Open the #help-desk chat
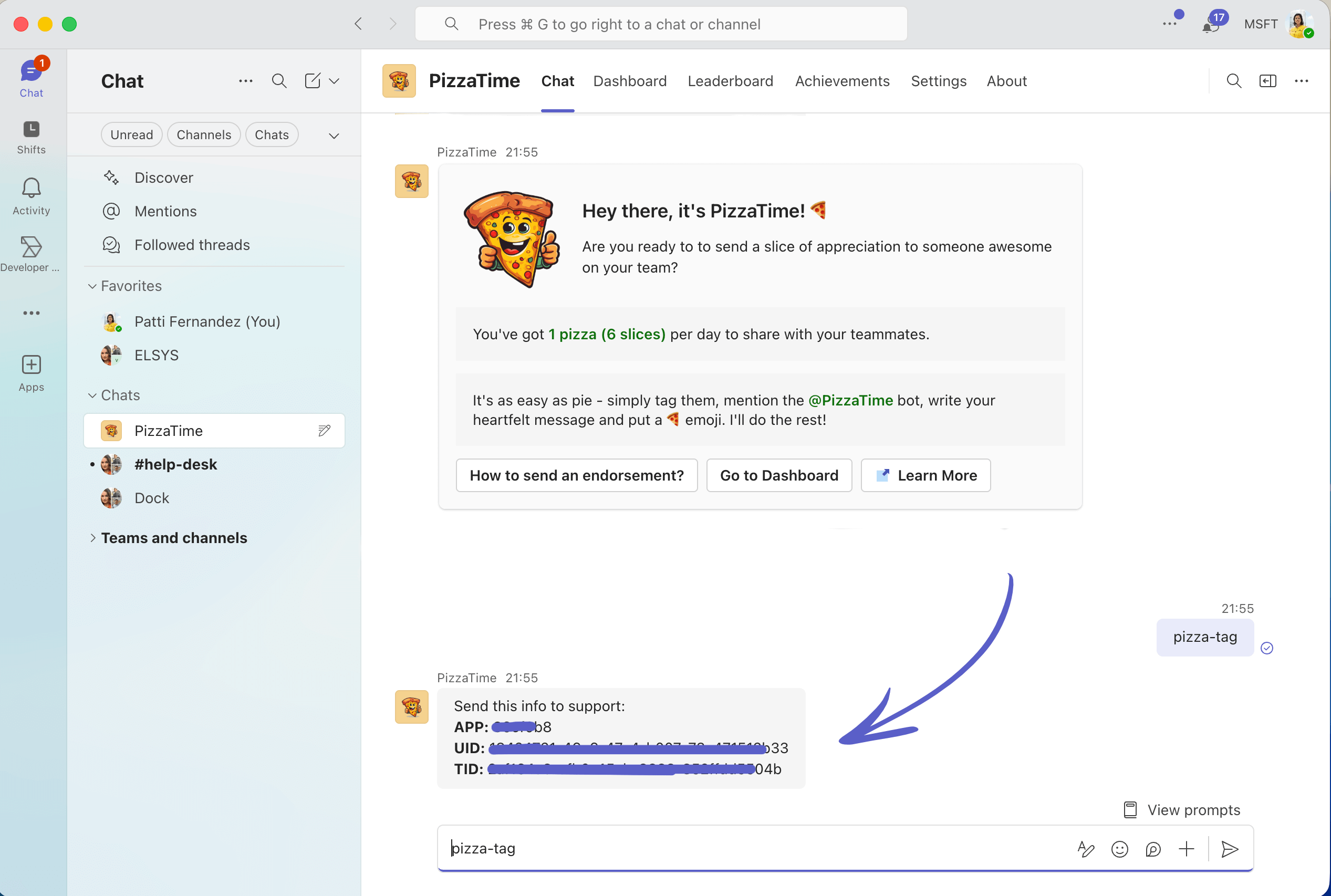This screenshot has height=896, width=1331. coord(175,465)
